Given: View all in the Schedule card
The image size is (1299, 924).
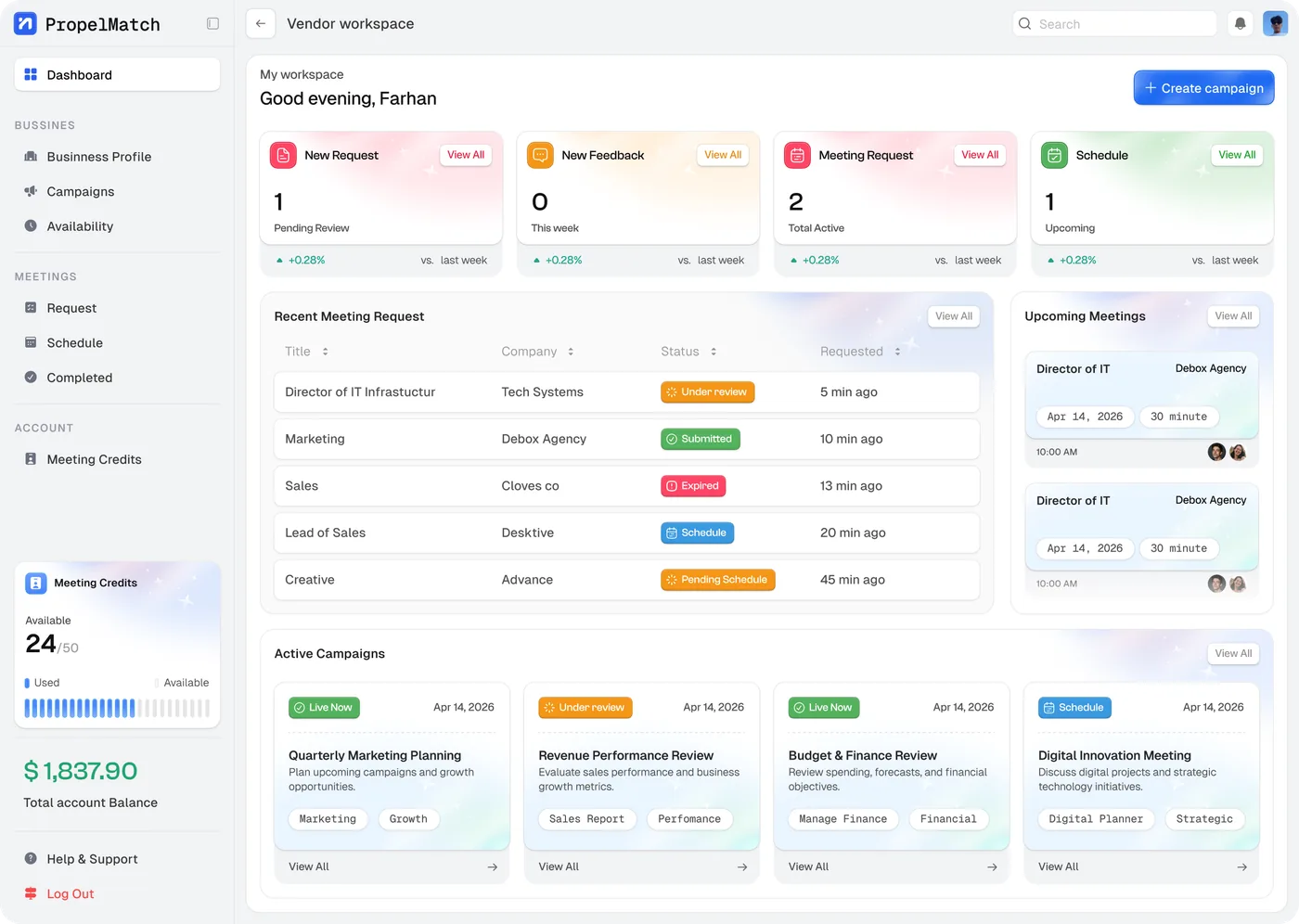Looking at the screenshot, I should click(1237, 155).
